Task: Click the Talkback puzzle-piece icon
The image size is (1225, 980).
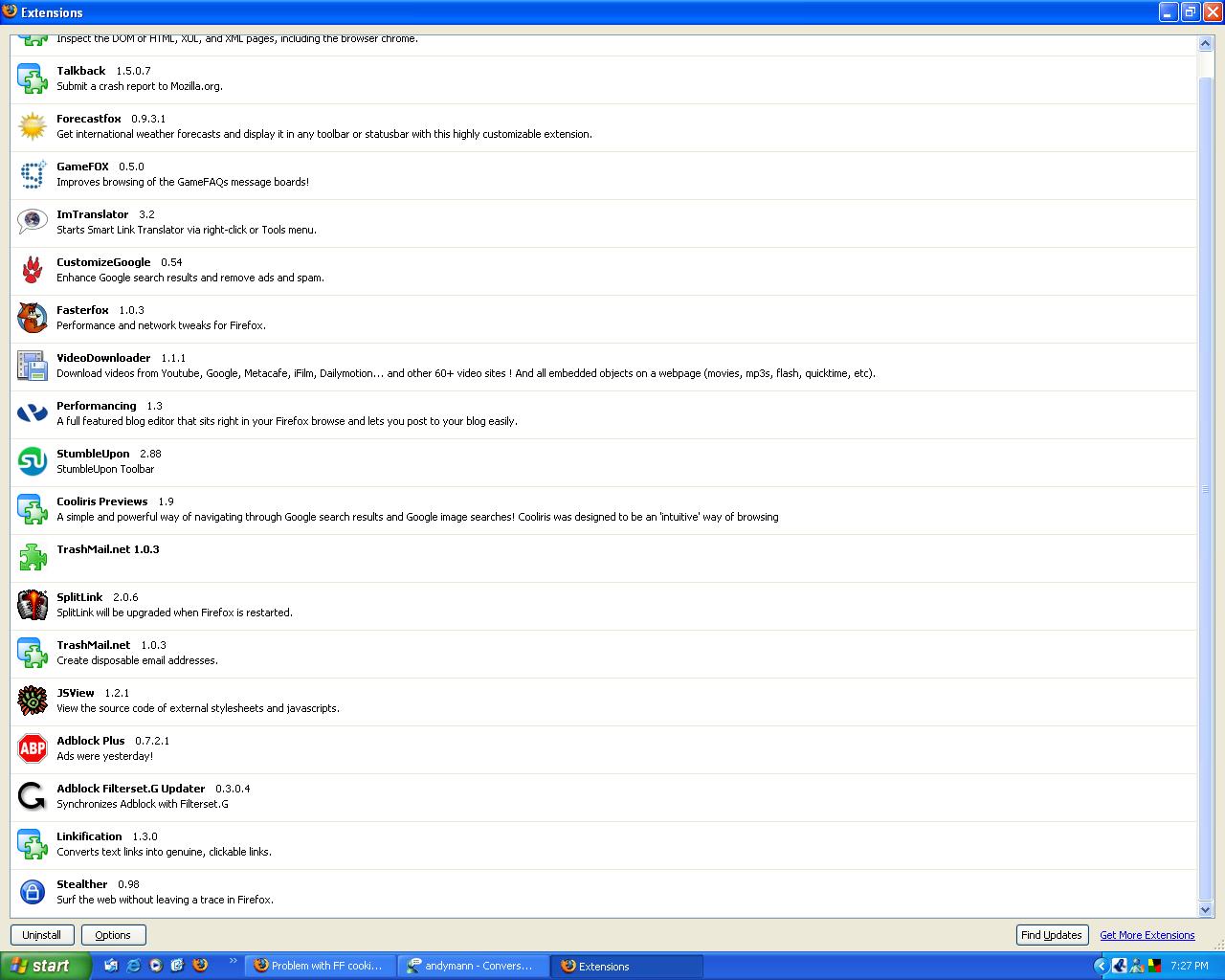Action: click(33, 78)
